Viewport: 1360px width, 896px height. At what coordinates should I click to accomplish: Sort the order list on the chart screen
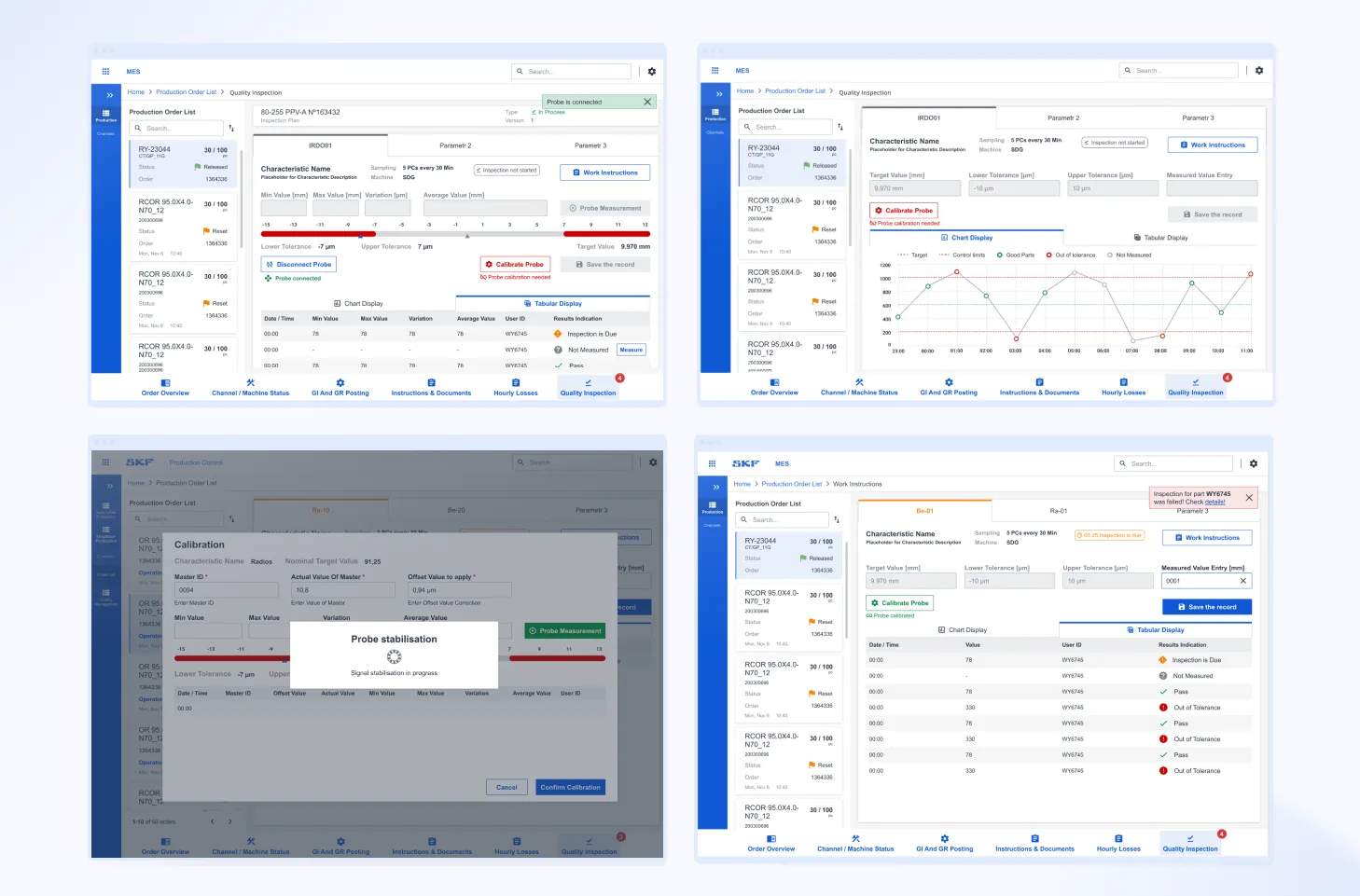pos(840,127)
